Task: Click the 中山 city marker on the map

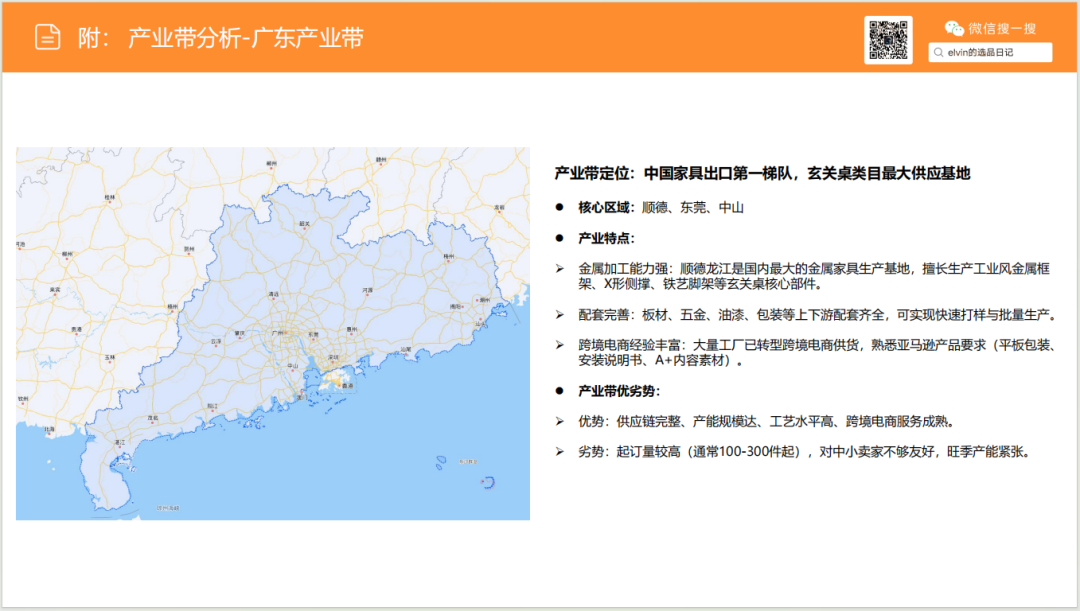Action: pyautogui.click(x=293, y=365)
